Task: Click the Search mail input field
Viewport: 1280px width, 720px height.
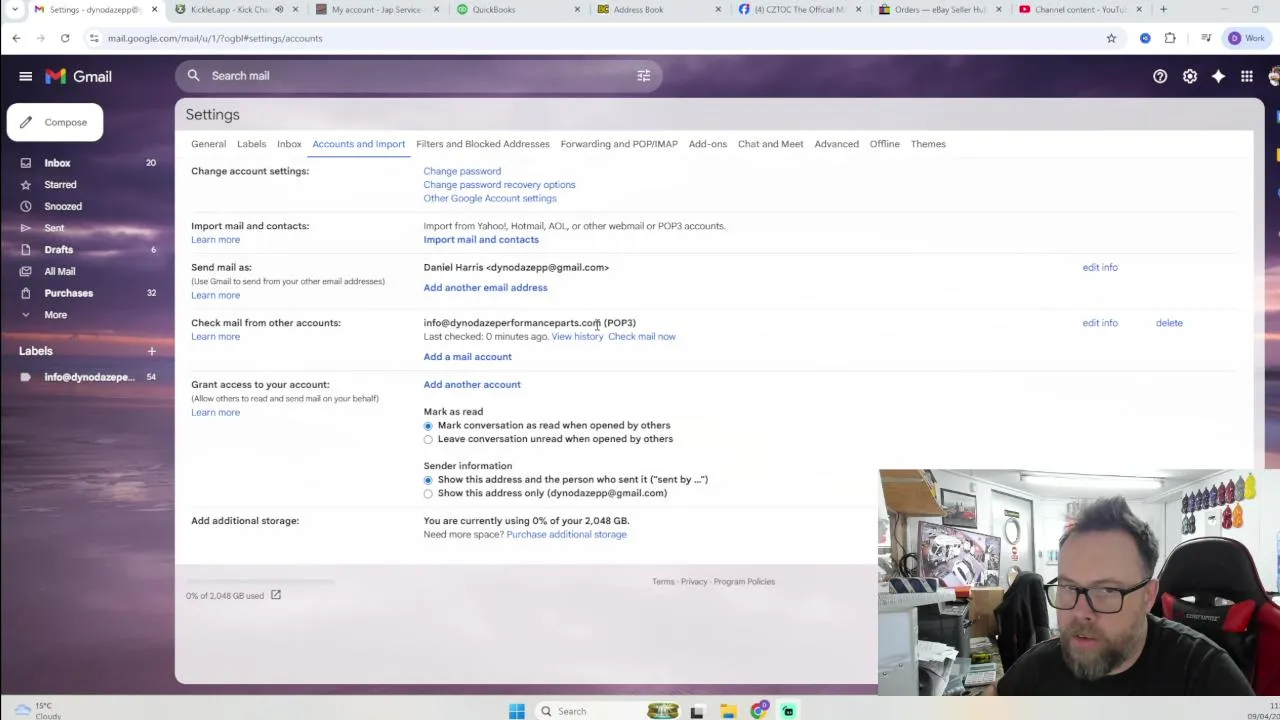Action: click(x=420, y=76)
